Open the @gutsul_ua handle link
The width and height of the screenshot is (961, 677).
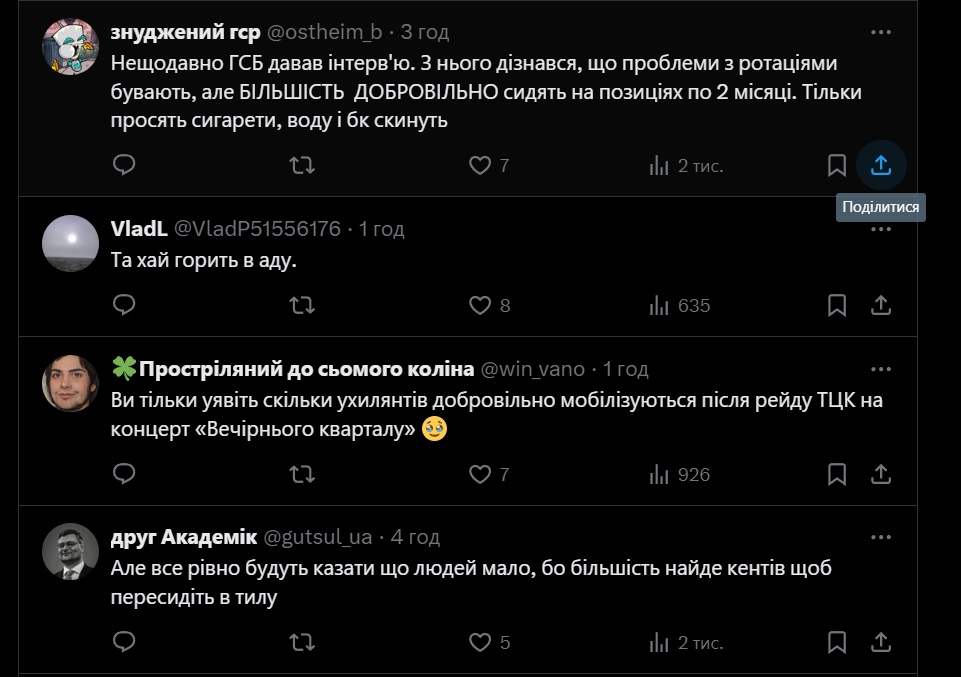(x=318, y=537)
